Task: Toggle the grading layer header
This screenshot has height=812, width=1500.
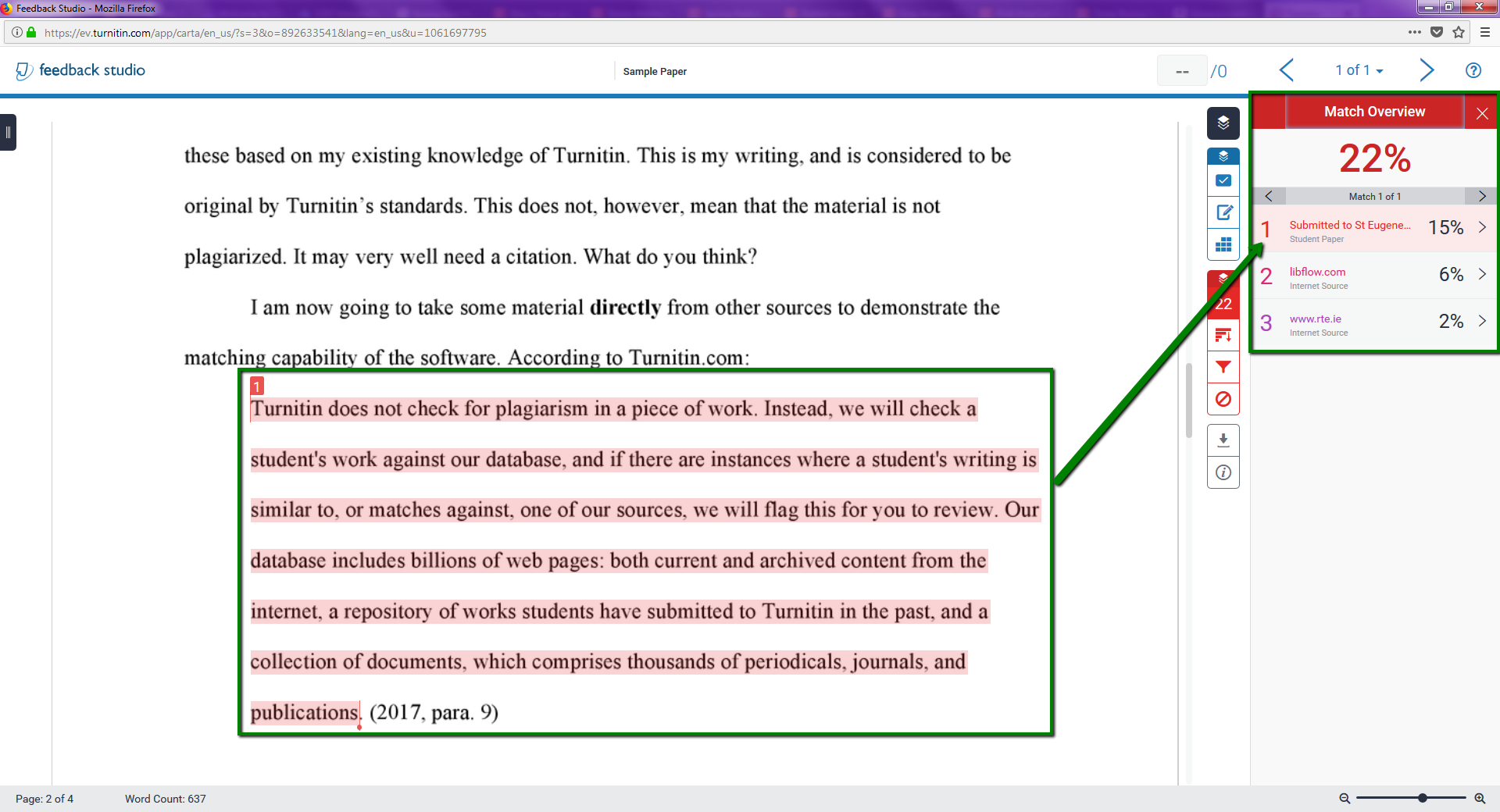Action: [1223, 156]
